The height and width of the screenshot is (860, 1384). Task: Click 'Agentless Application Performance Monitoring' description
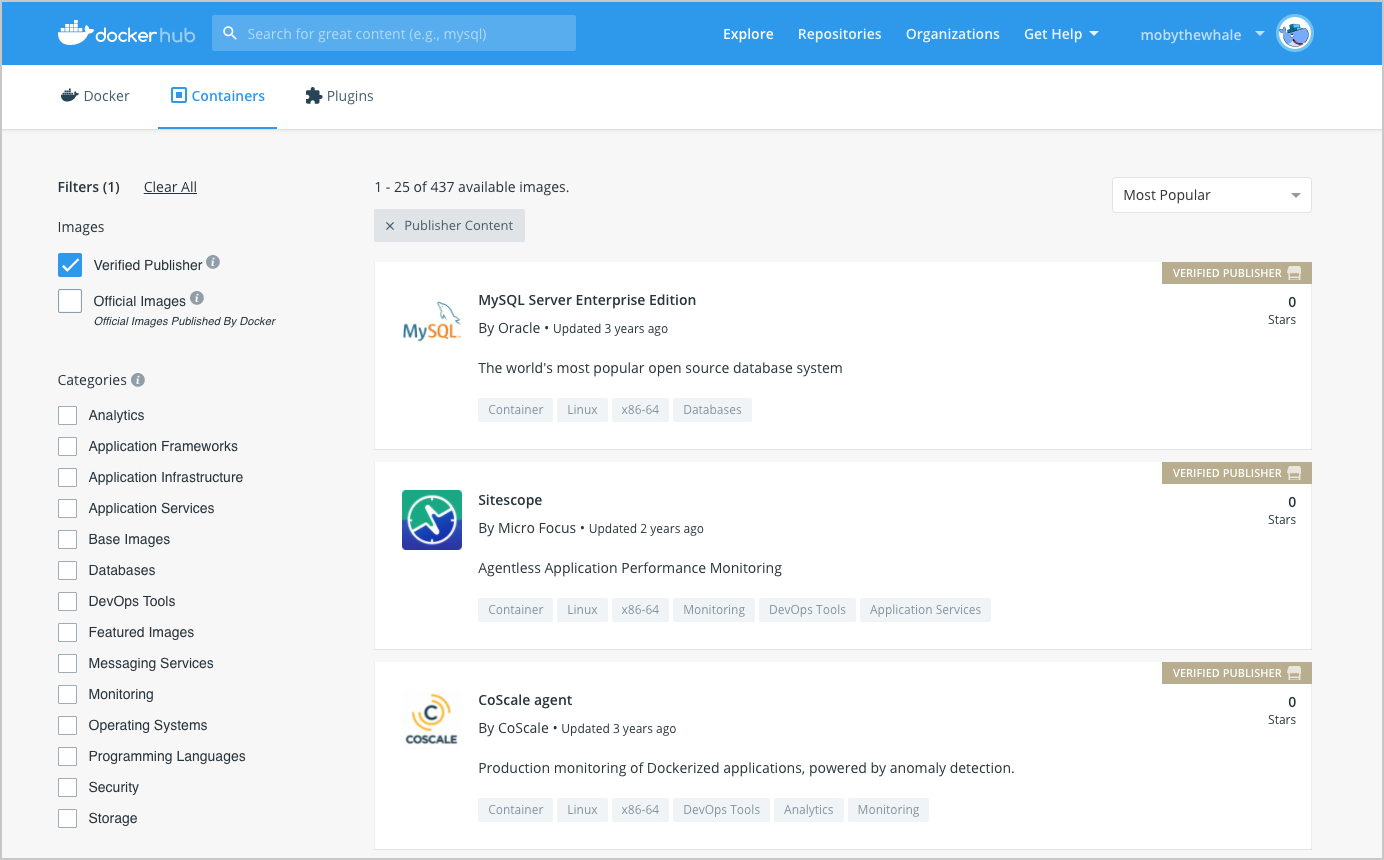tap(630, 568)
